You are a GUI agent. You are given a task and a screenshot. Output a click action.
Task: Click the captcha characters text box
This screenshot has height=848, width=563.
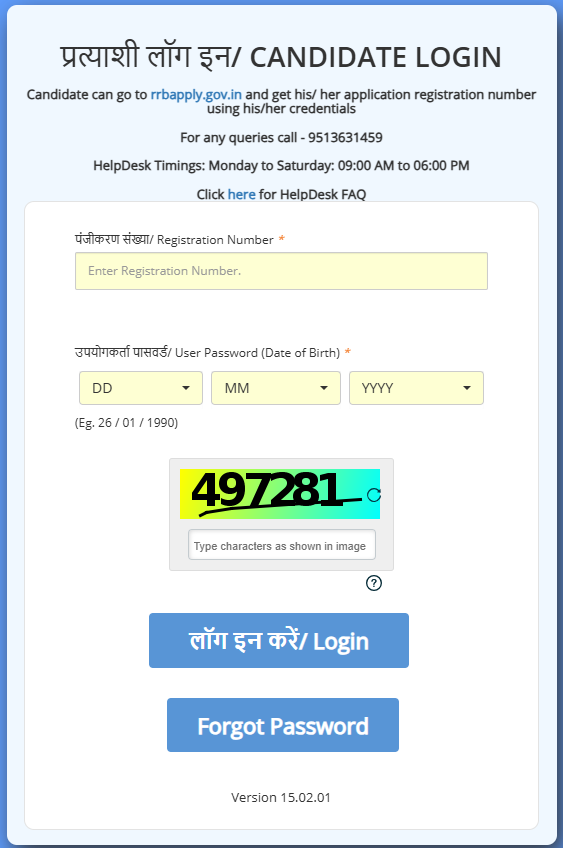[x=282, y=545]
